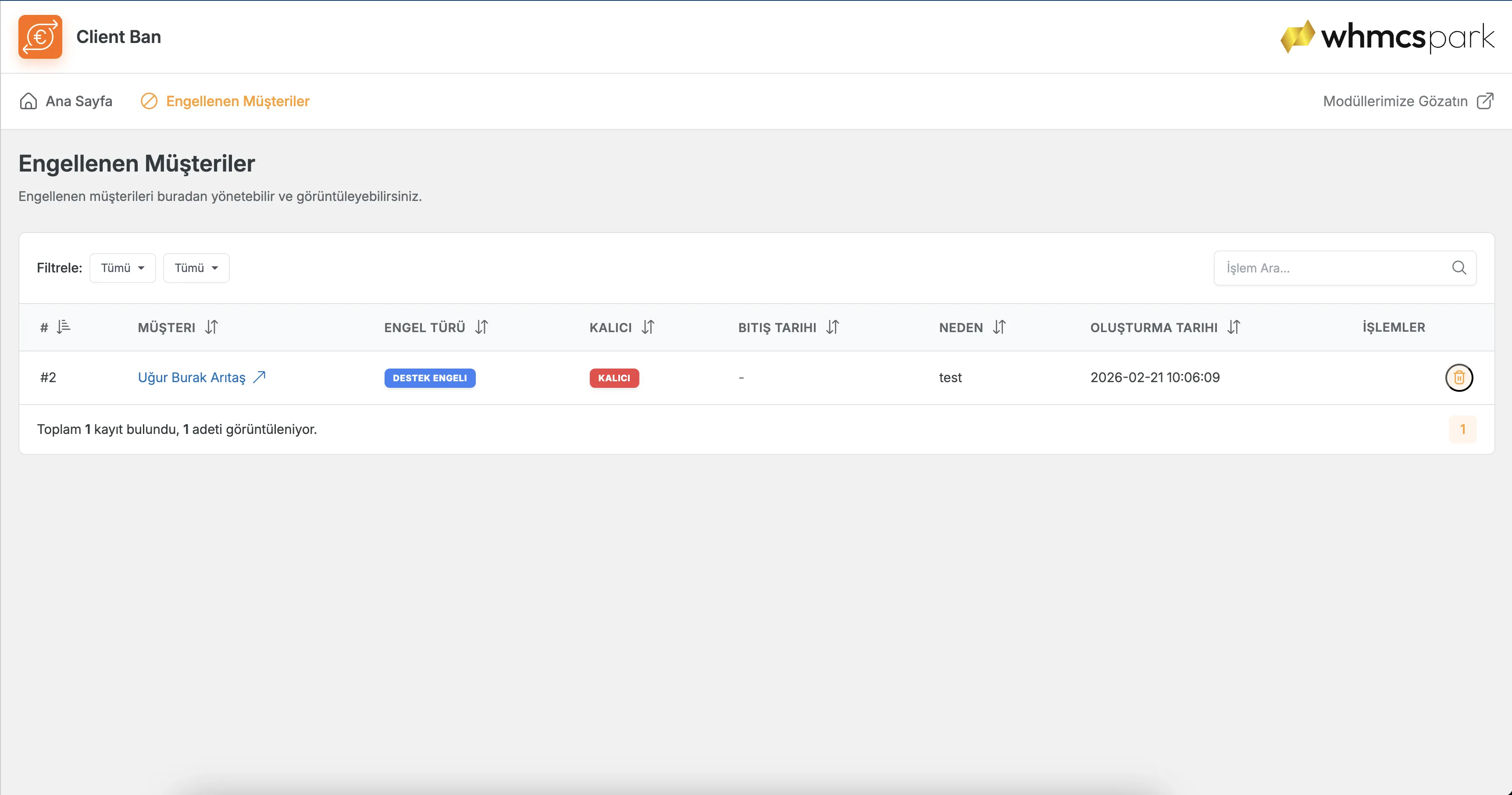The height and width of the screenshot is (795, 1512).
Task: Sort by Oluşturma Tarihi column arrows
Action: (x=1234, y=327)
